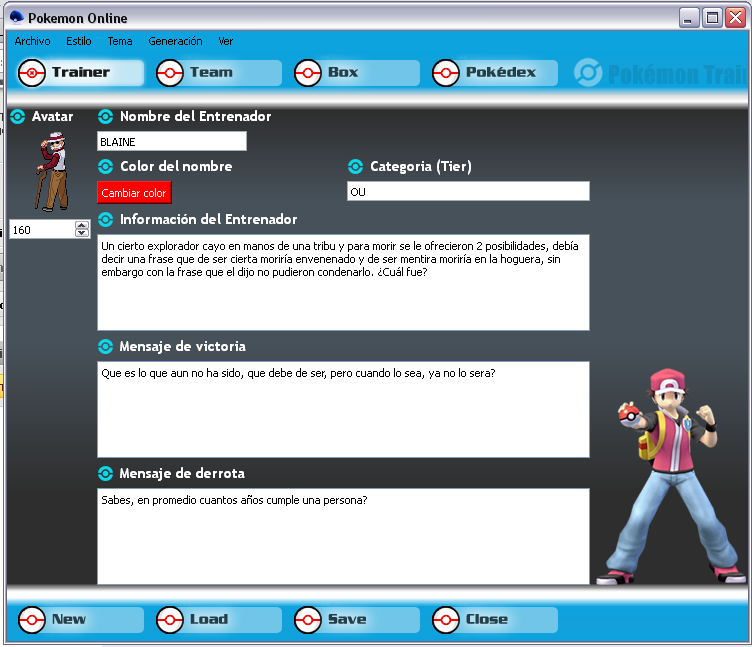The height and width of the screenshot is (647, 752).
Task: Open the Ver menu
Action: click(x=225, y=41)
